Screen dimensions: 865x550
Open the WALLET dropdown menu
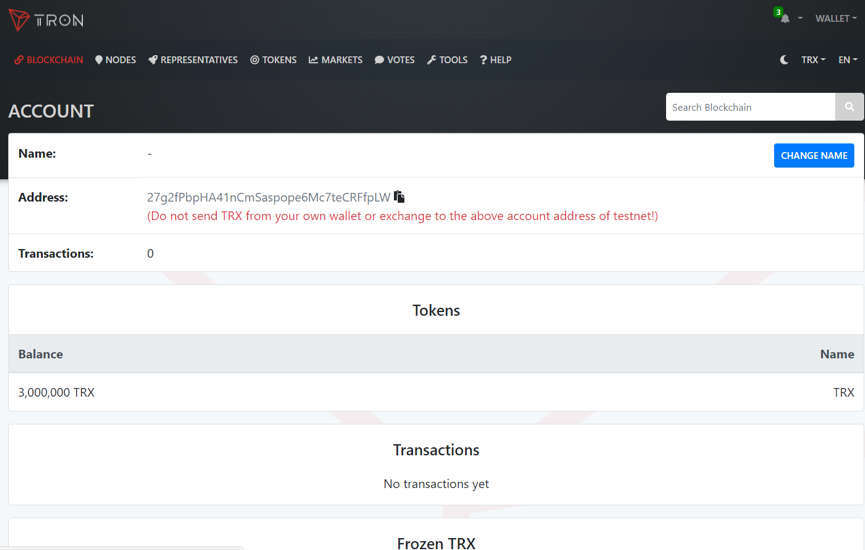tap(836, 18)
